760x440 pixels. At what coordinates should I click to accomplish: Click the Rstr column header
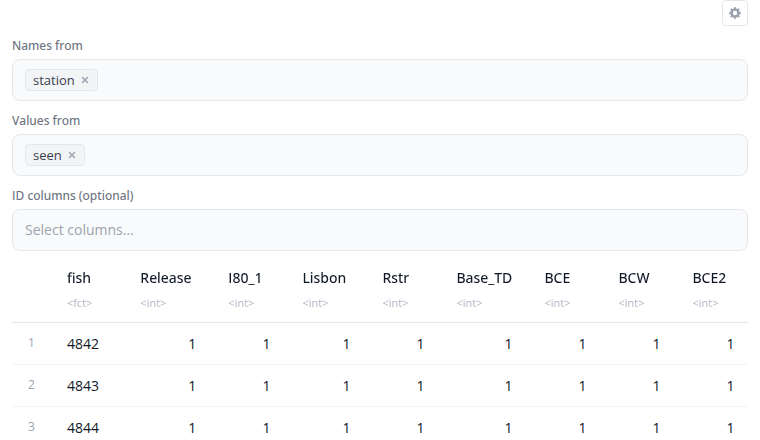396,278
